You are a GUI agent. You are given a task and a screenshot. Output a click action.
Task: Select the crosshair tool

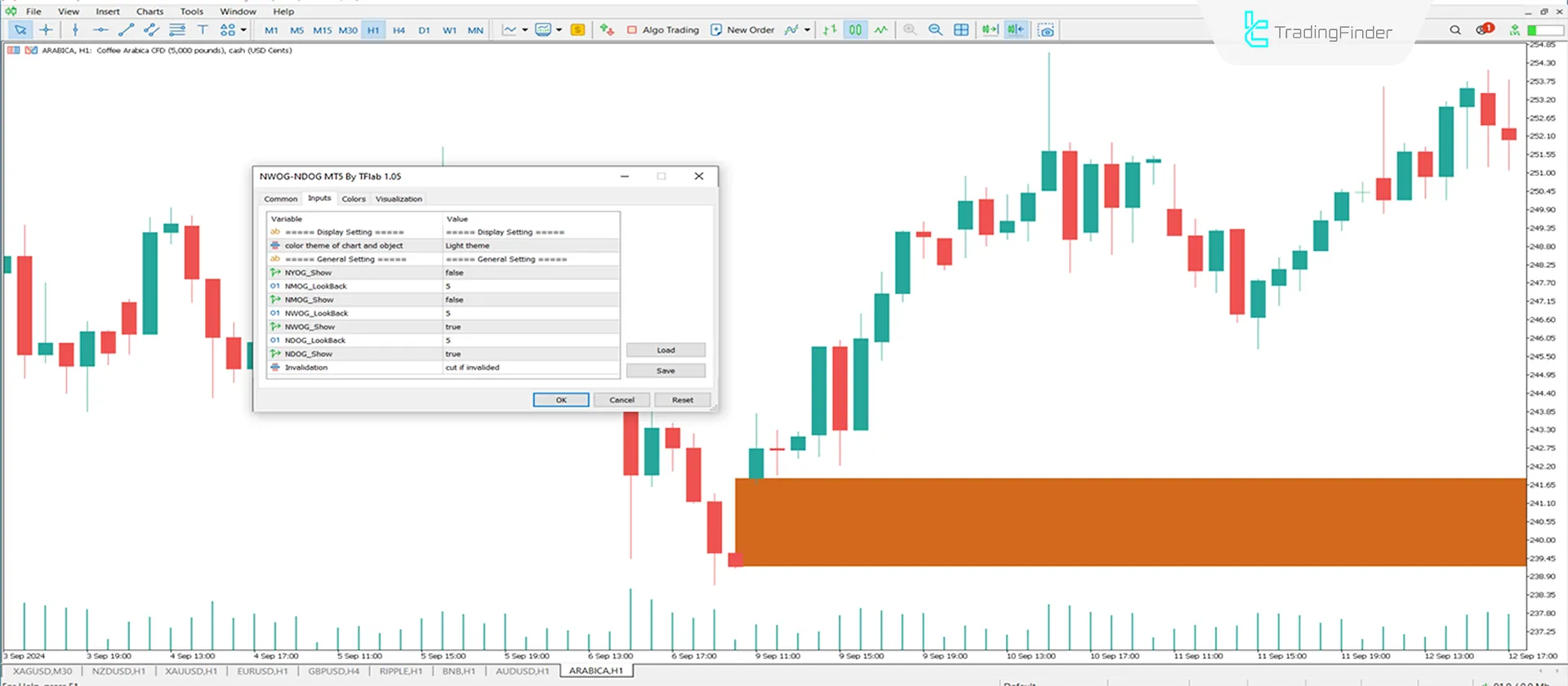click(46, 30)
